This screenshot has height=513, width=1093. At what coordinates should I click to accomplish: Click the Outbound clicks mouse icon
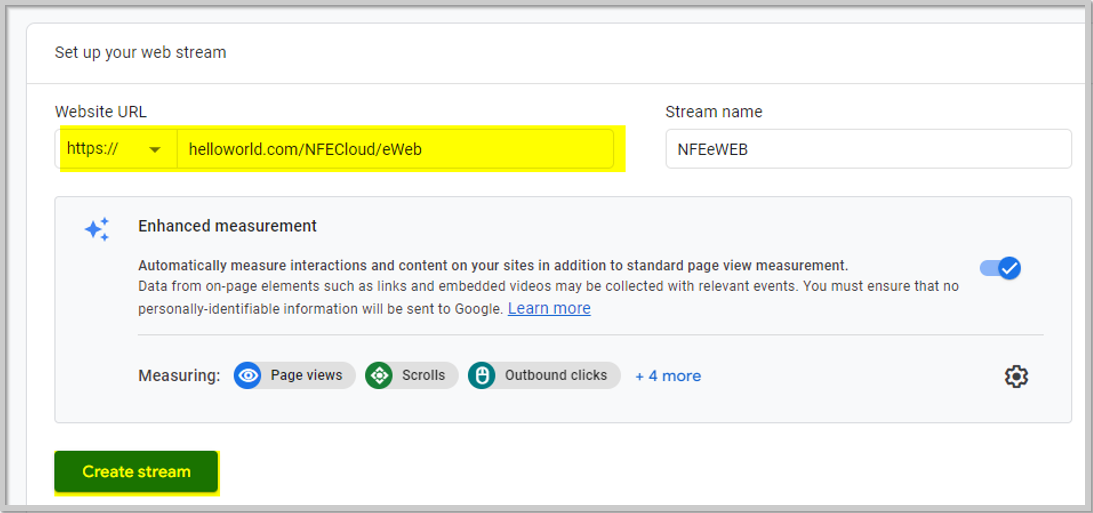482,376
